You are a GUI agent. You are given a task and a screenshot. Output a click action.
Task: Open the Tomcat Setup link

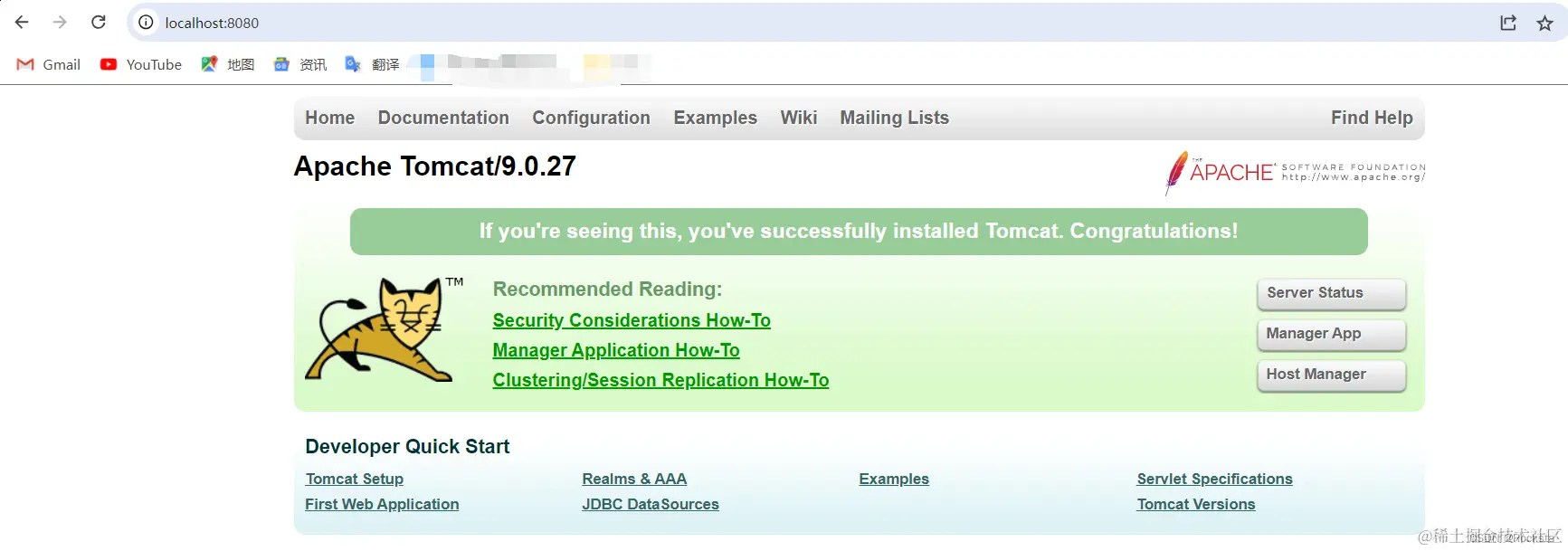355,479
